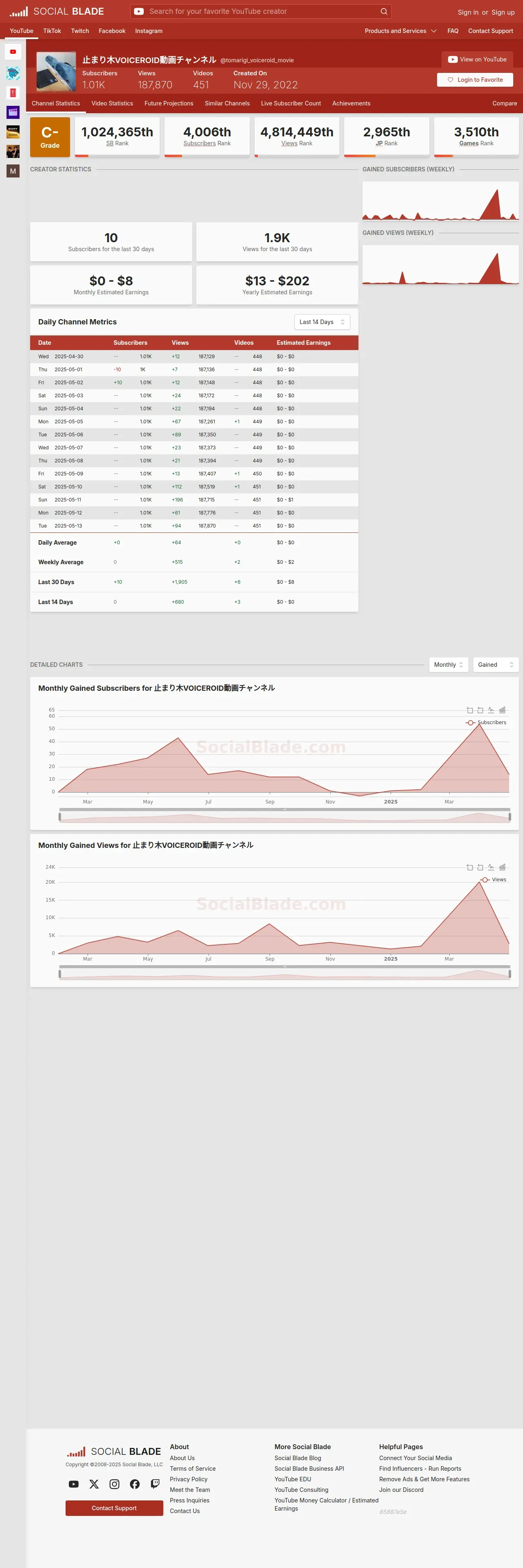The image size is (523, 1568).
Task: Click the View on YouTube button
Action: click(477, 60)
